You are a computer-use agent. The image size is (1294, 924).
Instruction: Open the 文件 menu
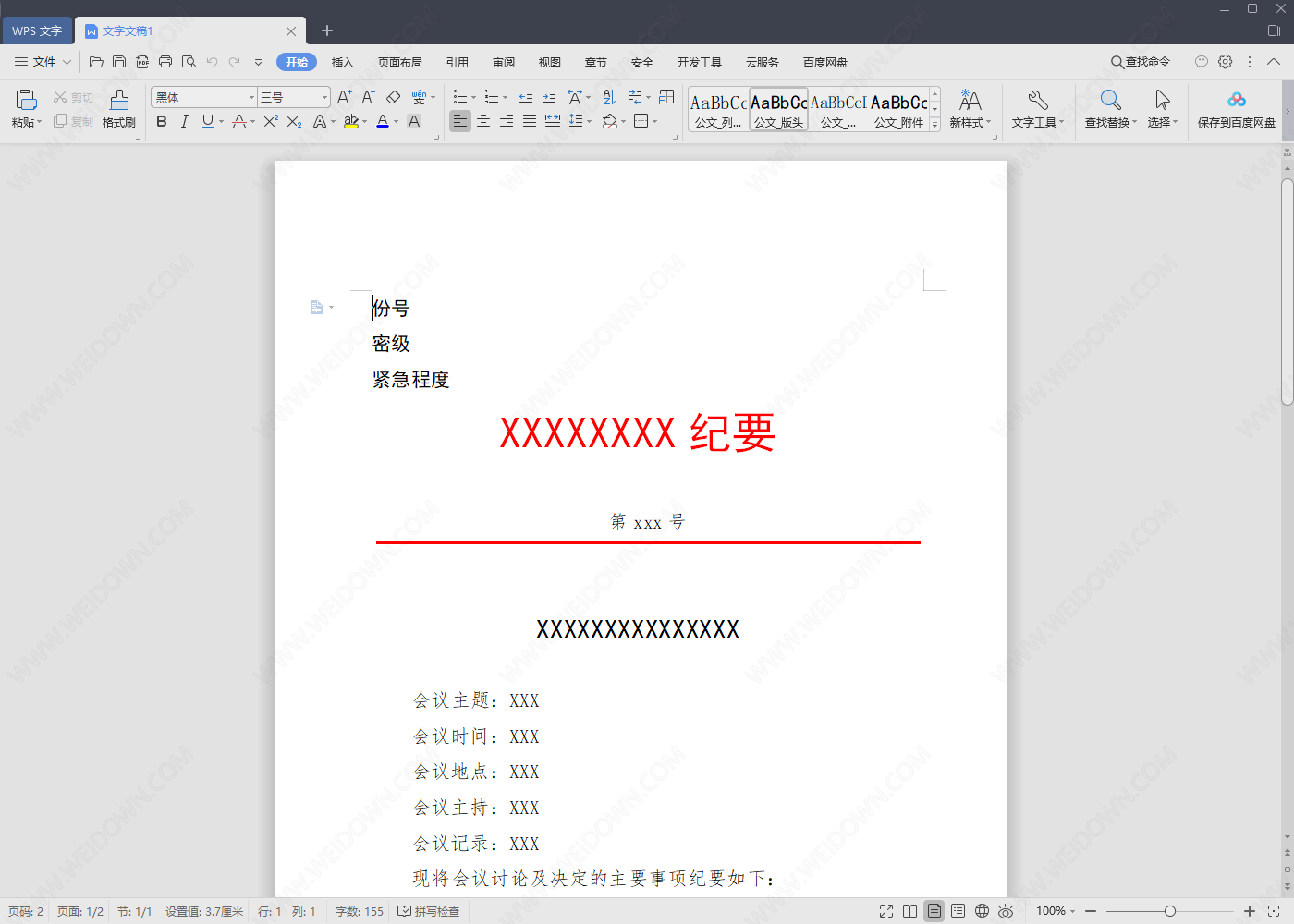(43, 62)
